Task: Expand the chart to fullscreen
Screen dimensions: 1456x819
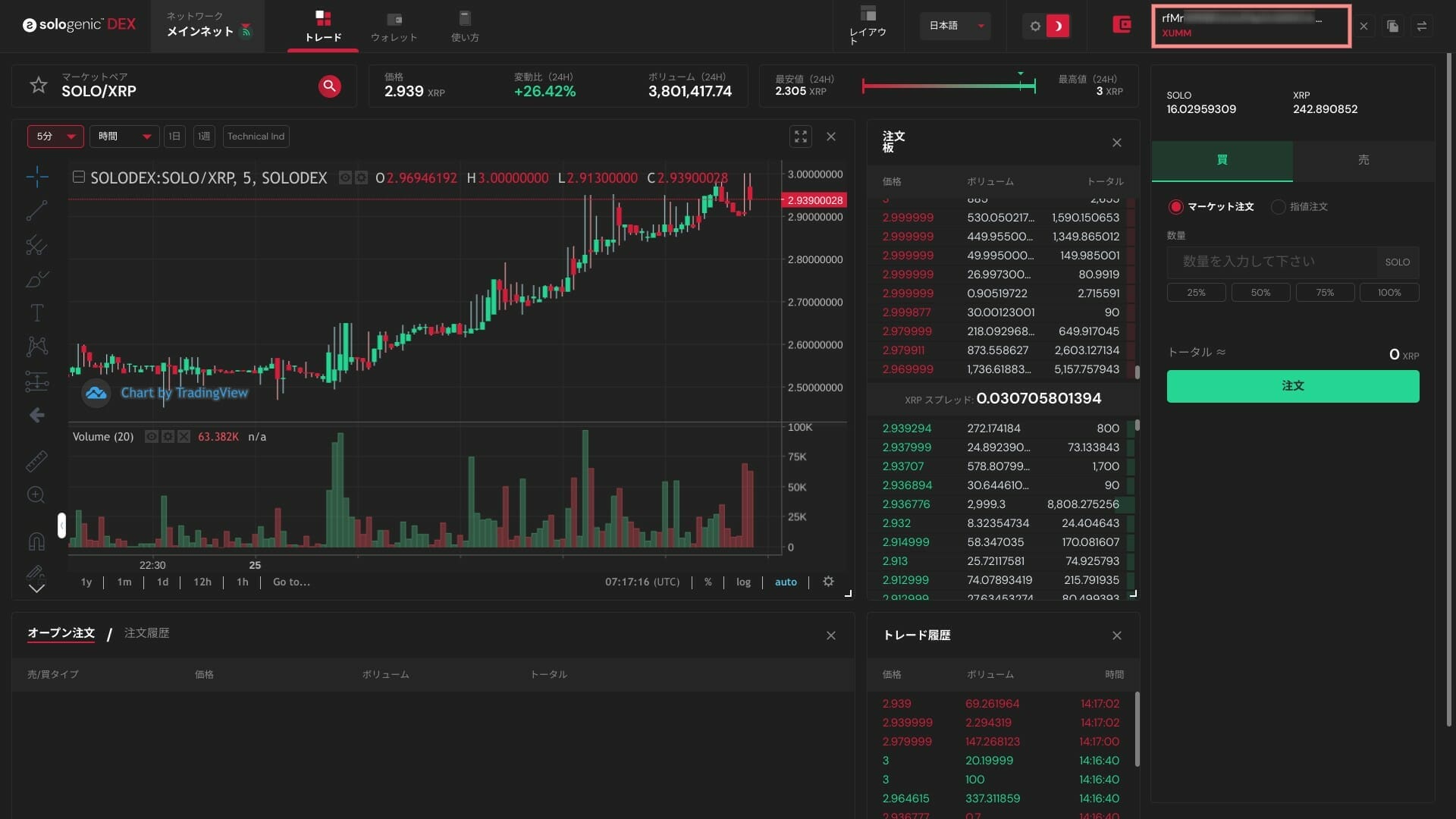Action: coord(801,136)
